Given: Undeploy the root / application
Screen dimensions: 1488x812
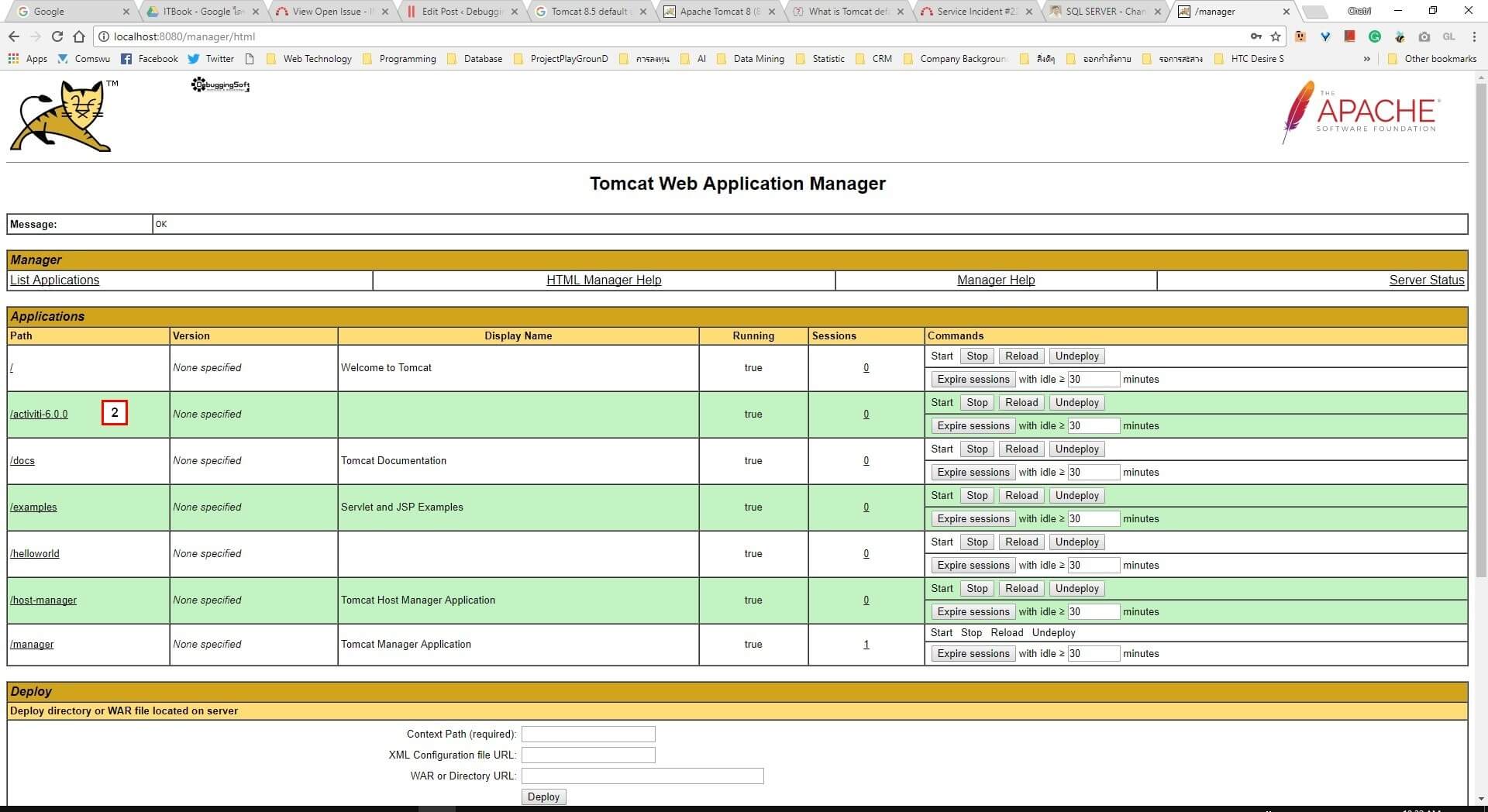Looking at the screenshot, I should click(1076, 356).
